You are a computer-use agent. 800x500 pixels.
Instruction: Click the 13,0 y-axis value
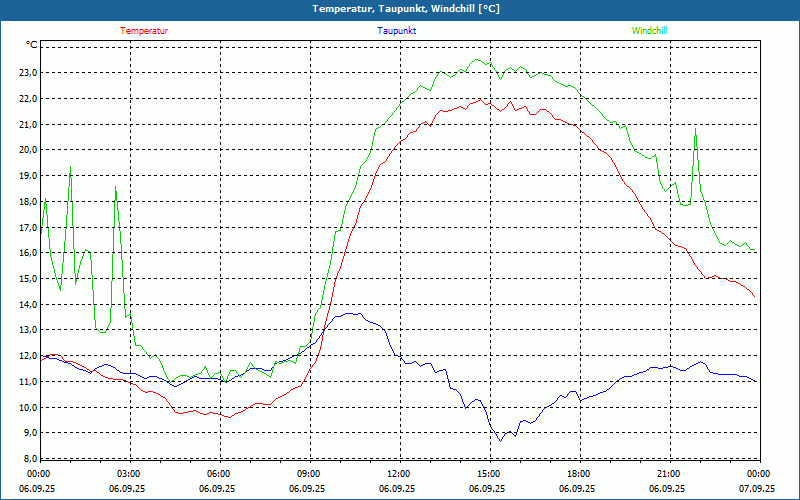[28, 330]
